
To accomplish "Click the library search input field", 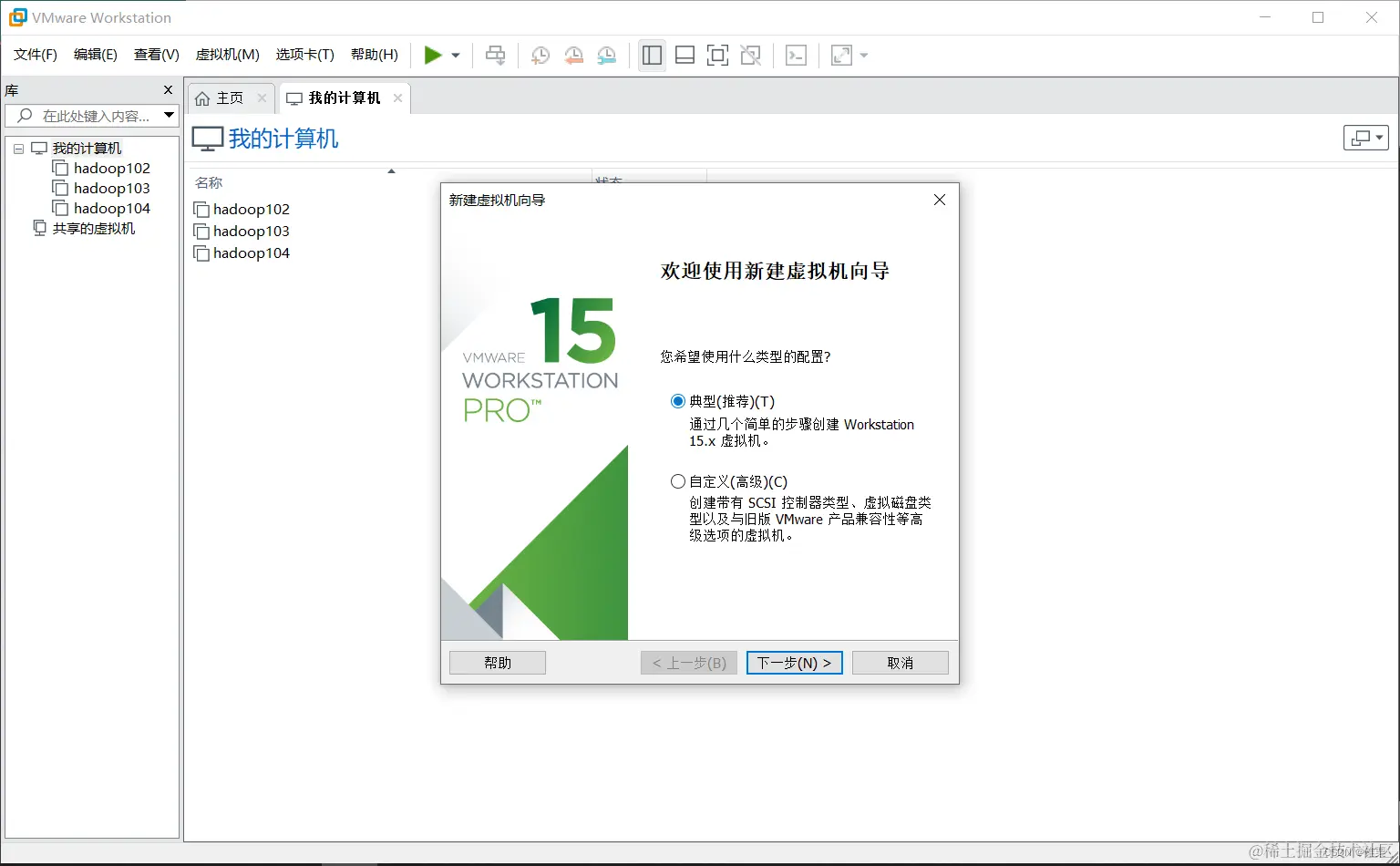I will (x=91, y=116).
